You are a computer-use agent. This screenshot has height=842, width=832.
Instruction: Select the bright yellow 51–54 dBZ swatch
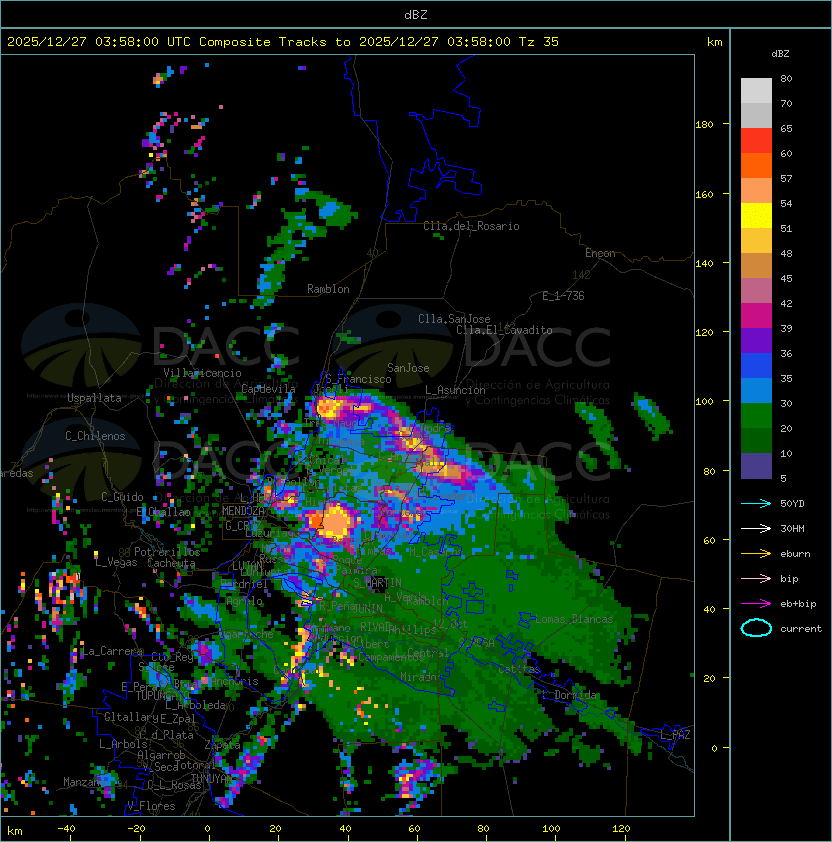click(x=756, y=215)
